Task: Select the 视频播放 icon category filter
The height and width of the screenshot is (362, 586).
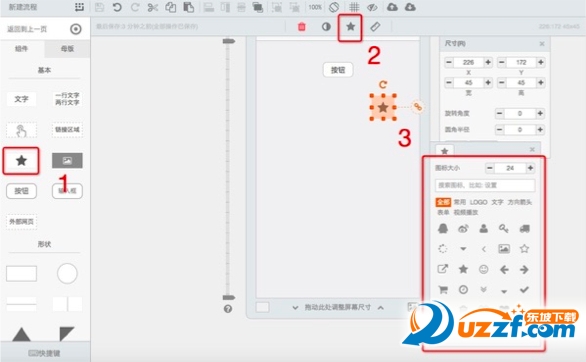Action: pyautogui.click(x=466, y=212)
